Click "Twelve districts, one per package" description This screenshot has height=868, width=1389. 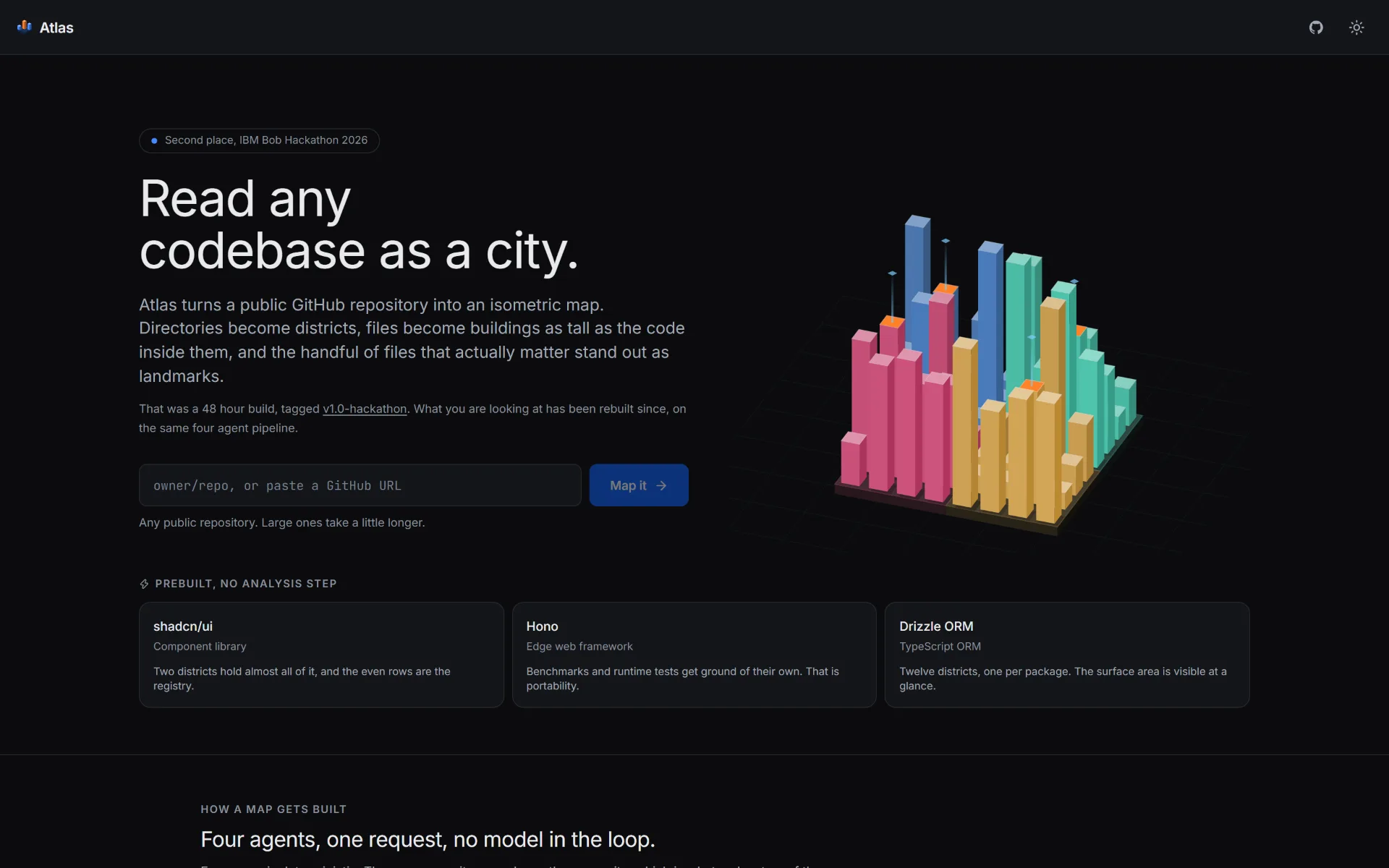[x=1063, y=678]
